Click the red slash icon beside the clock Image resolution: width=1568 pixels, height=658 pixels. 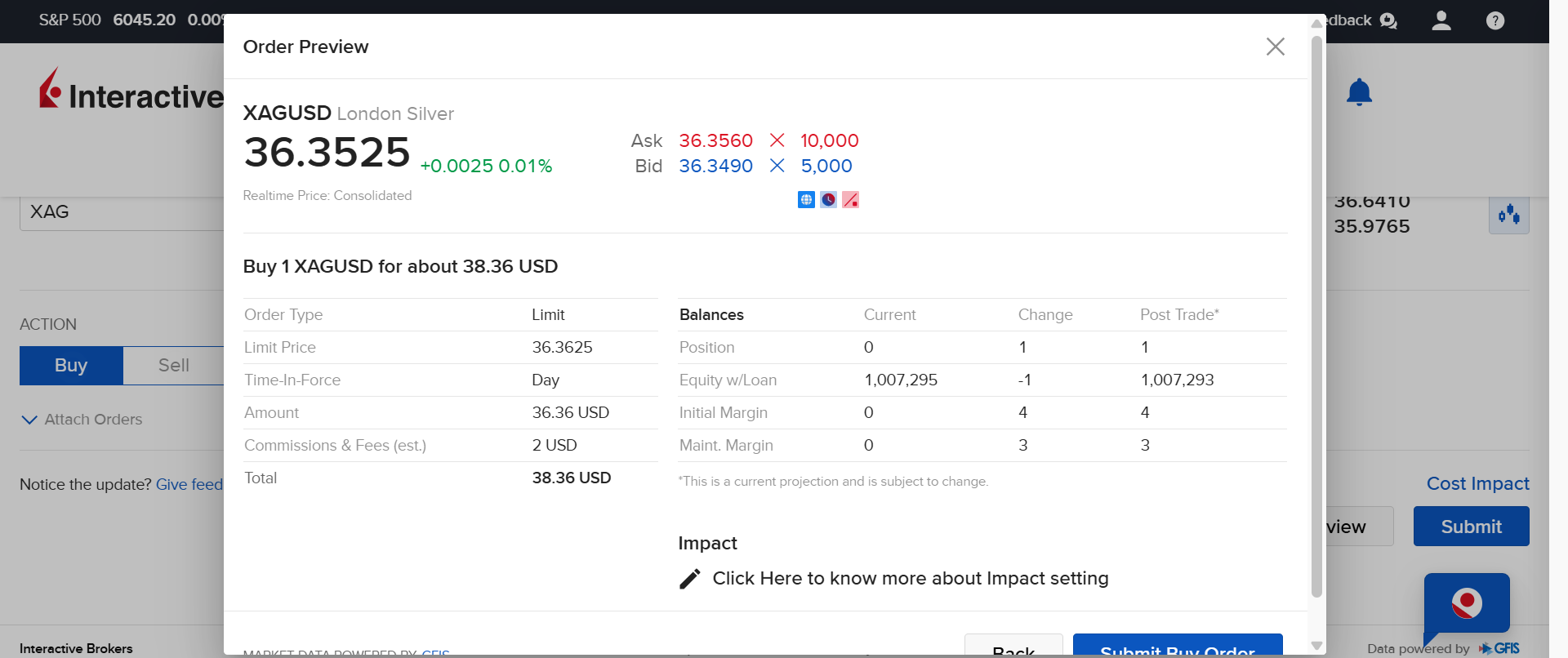(x=850, y=200)
